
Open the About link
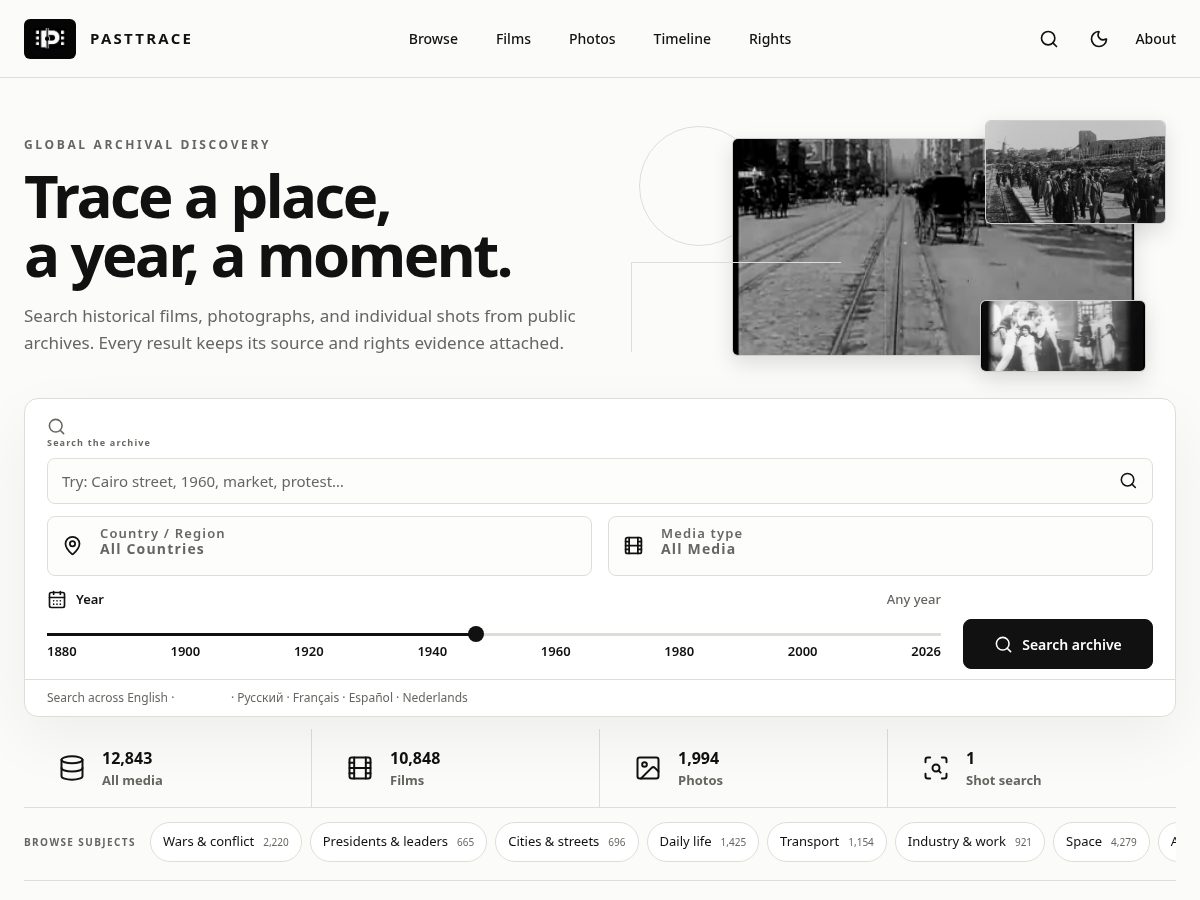click(x=1155, y=39)
